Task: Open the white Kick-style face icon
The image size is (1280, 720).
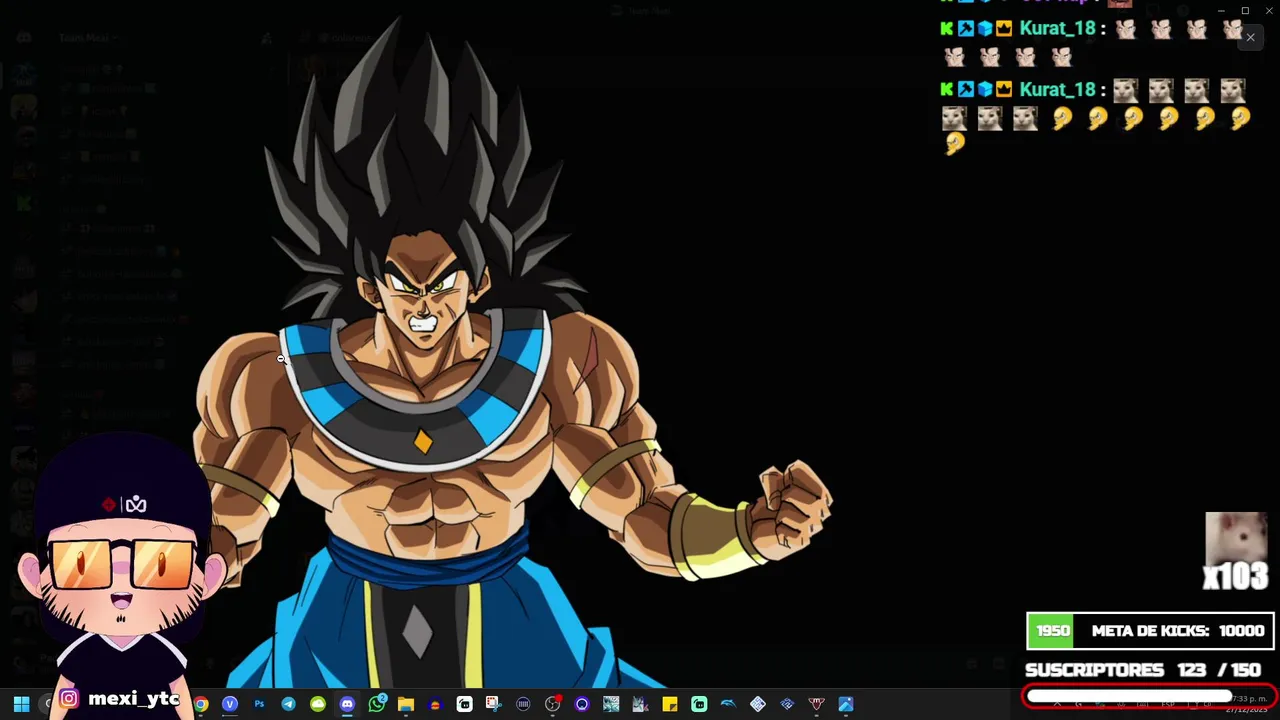Action: (464, 704)
